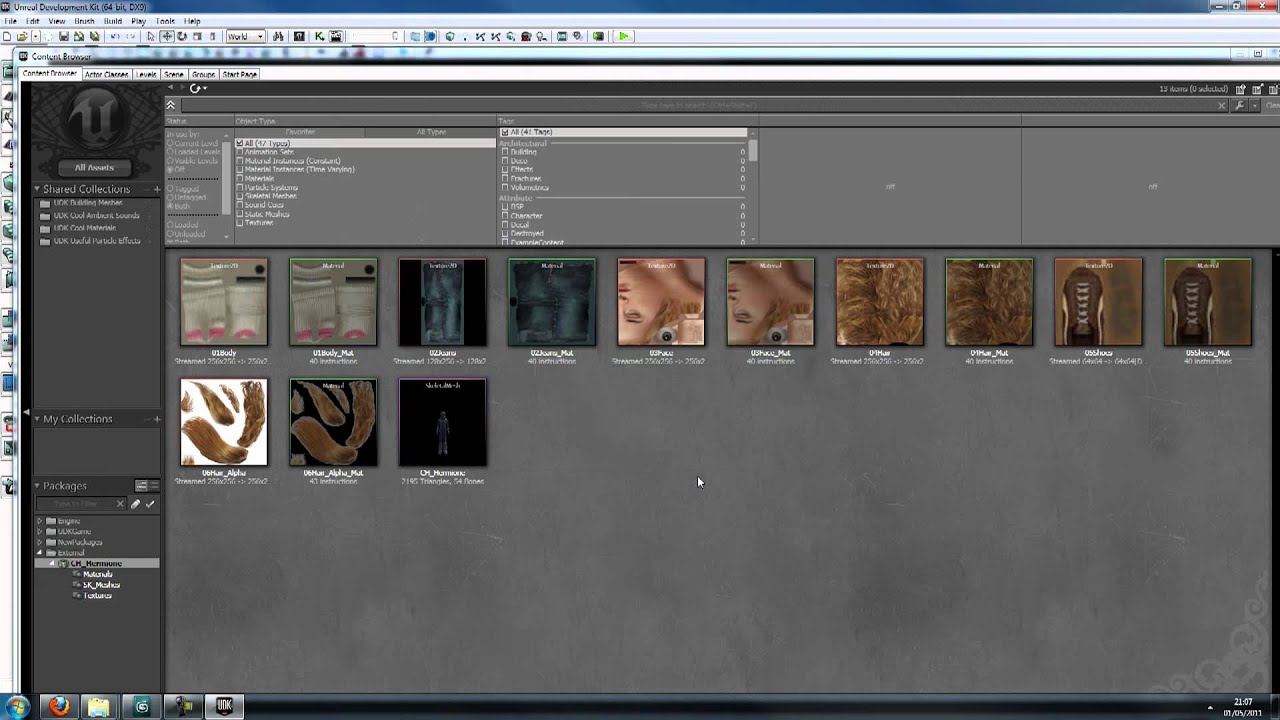Collapse the filter panel double chevron
The width and height of the screenshot is (1280, 720).
[x=170, y=105]
